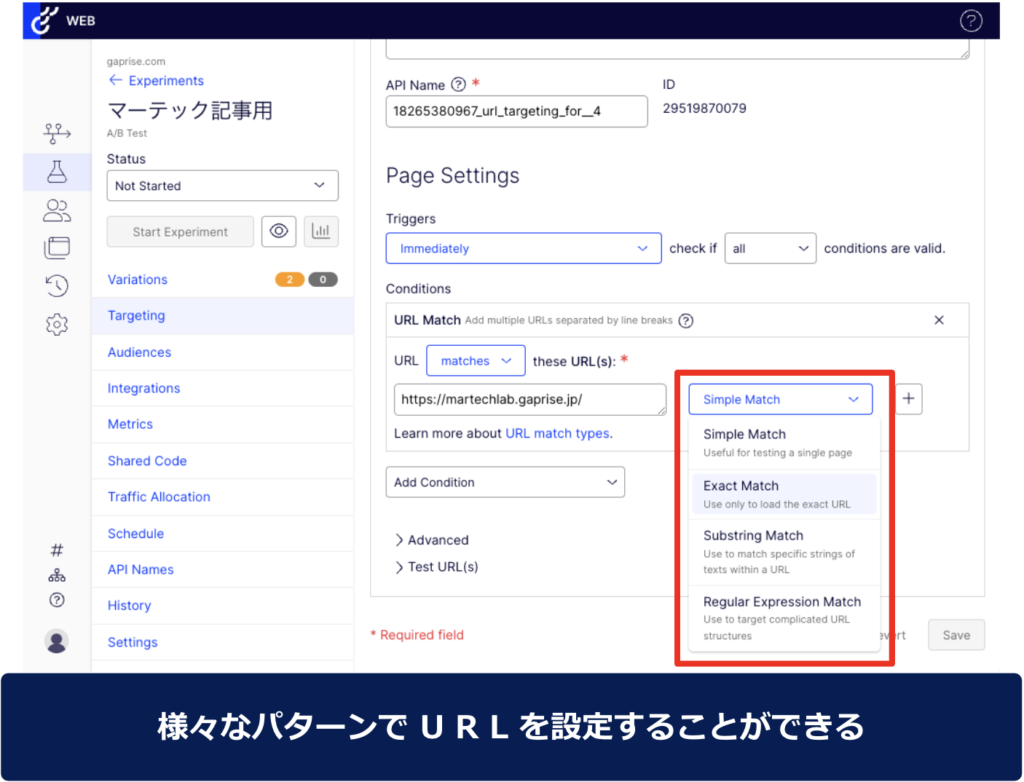Click the Settings gear icon in sidebar
Viewport: 1024px width, 782px height.
coord(57,324)
